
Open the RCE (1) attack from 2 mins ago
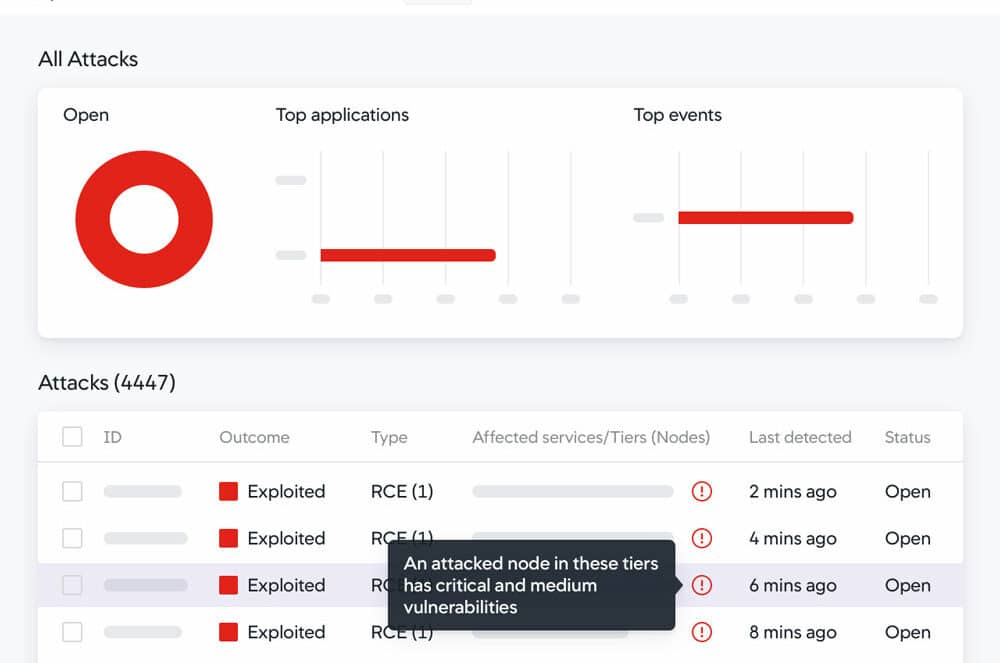402,492
